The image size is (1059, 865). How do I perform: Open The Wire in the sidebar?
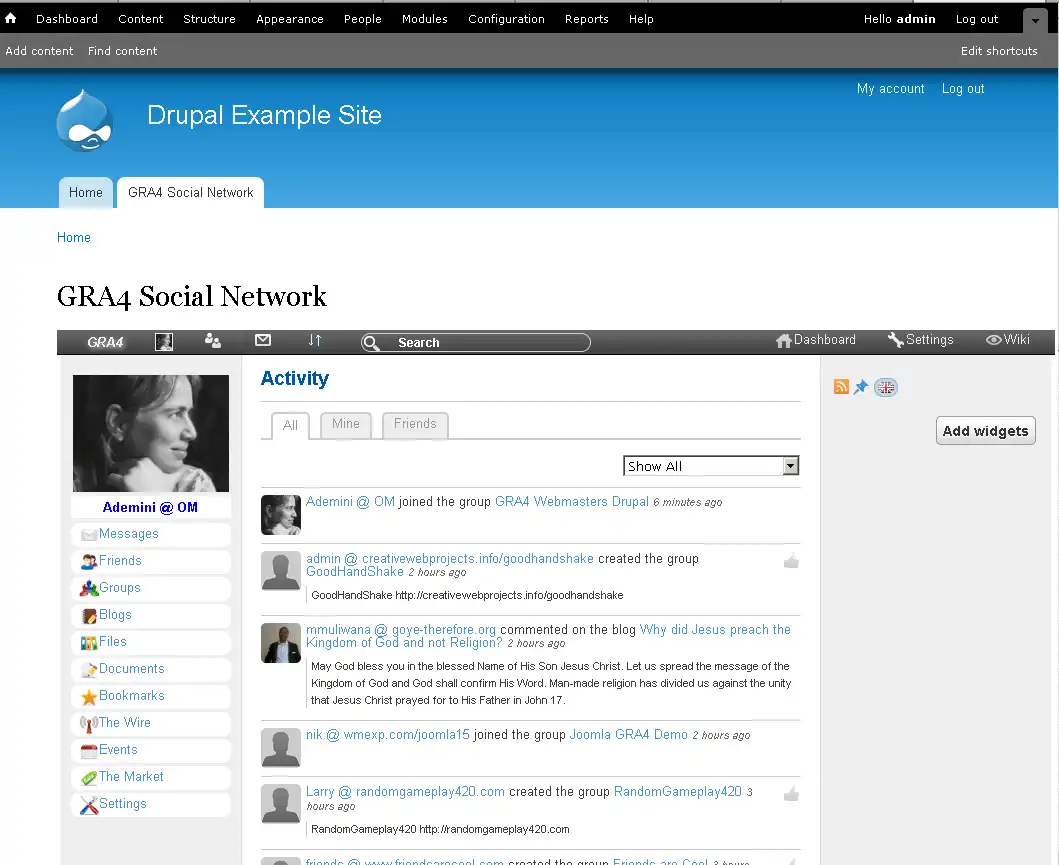(x=151, y=723)
